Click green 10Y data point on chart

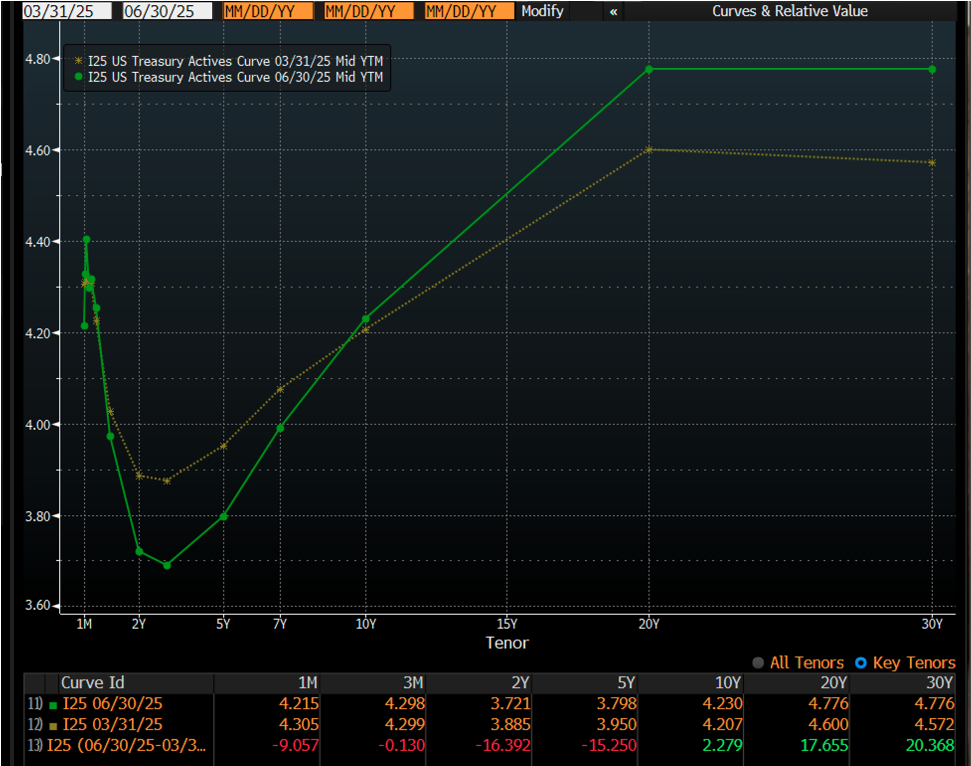[365, 319]
